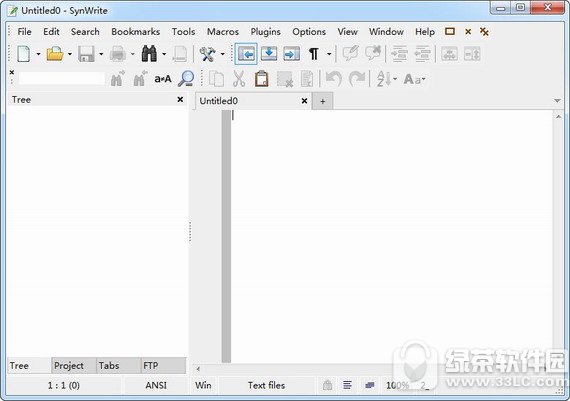The width and height of the screenshot is (570, 401).
Task: Close the Untitled0 tab
Action: point(305,101)
